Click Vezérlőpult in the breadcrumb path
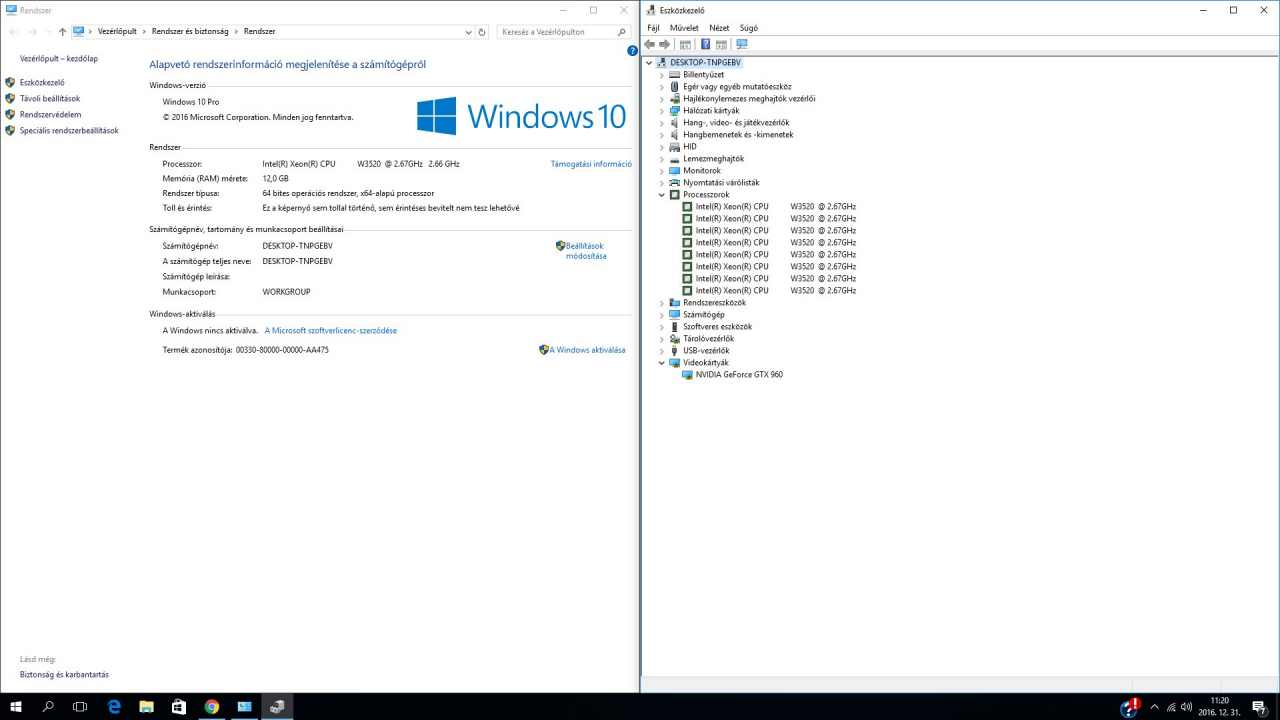Image resolution: width=1280 pixels, height=720 pixels. tap(117, 32)
